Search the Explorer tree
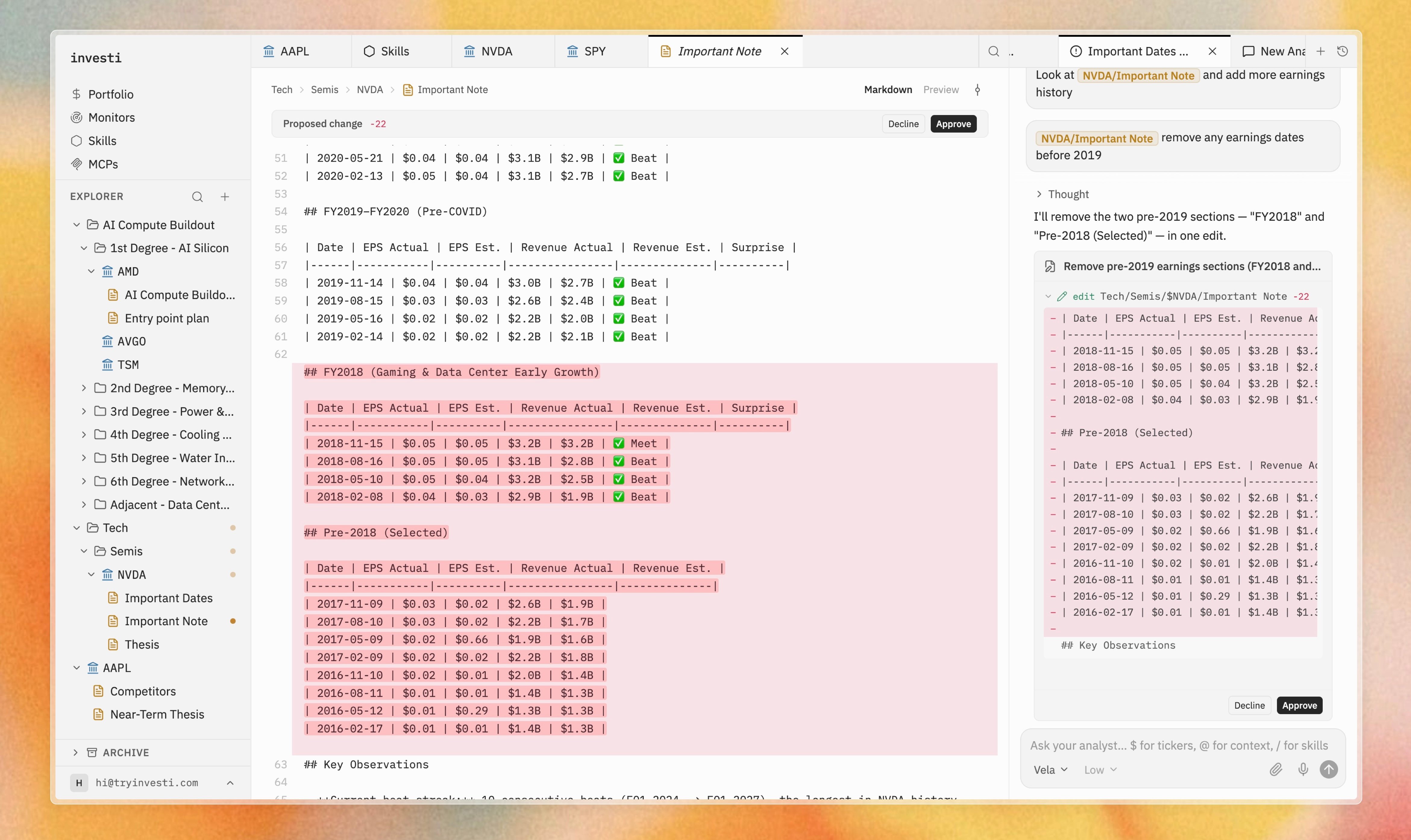The image size is (1411, 840). pyautogui.click(x=197, y=196)
